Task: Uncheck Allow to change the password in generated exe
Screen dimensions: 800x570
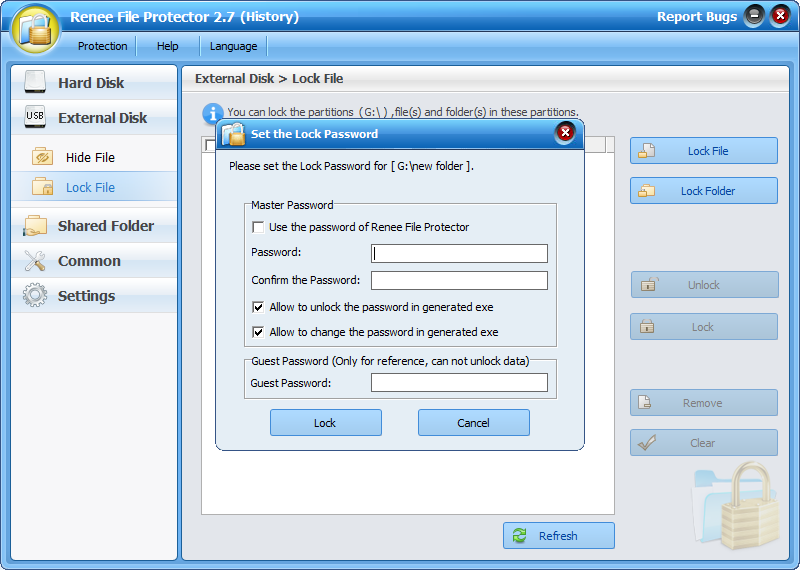Action: (x=259, y=332)
